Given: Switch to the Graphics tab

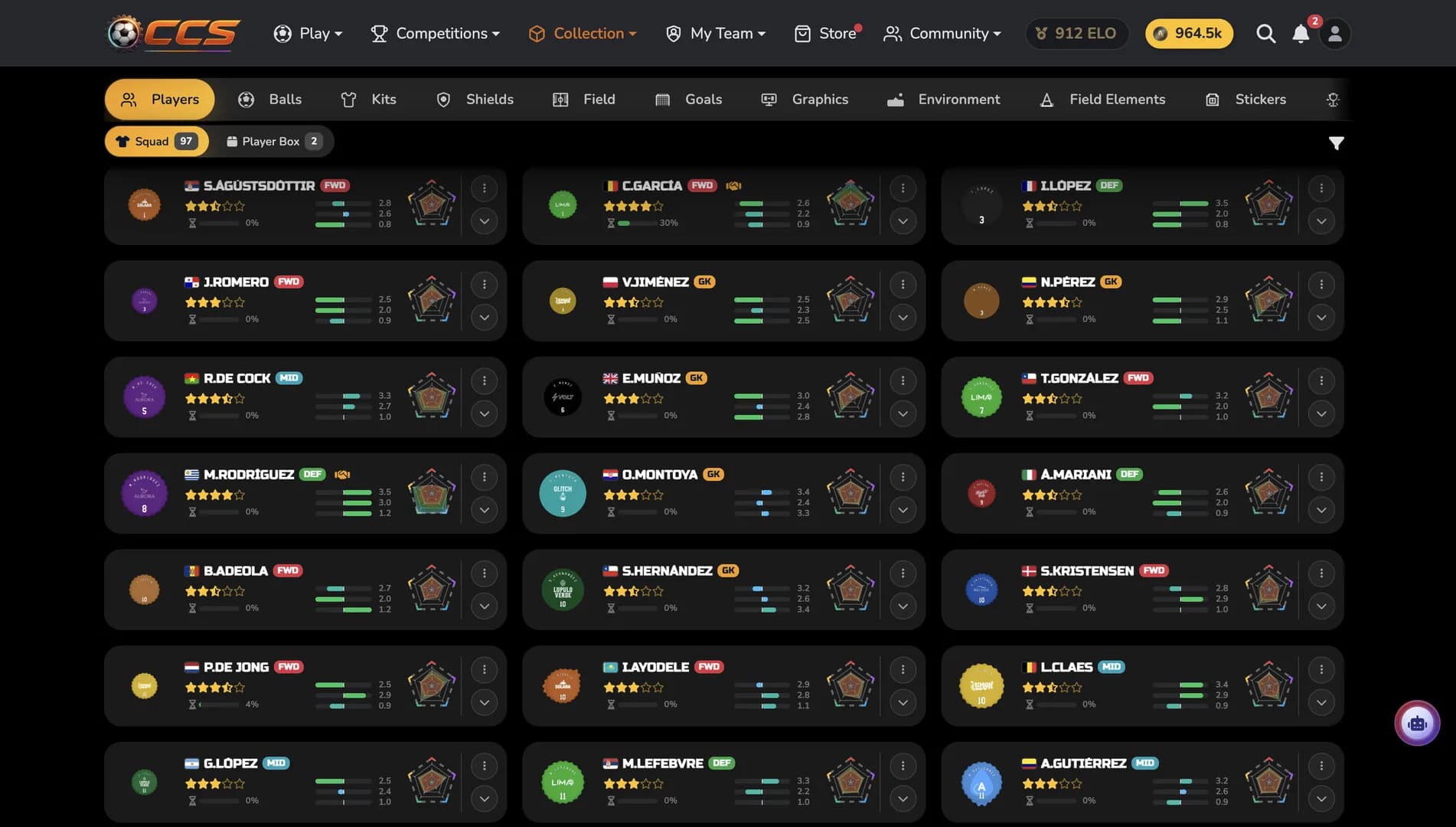Looking at the screenshot, I should (x=805, y=100).
